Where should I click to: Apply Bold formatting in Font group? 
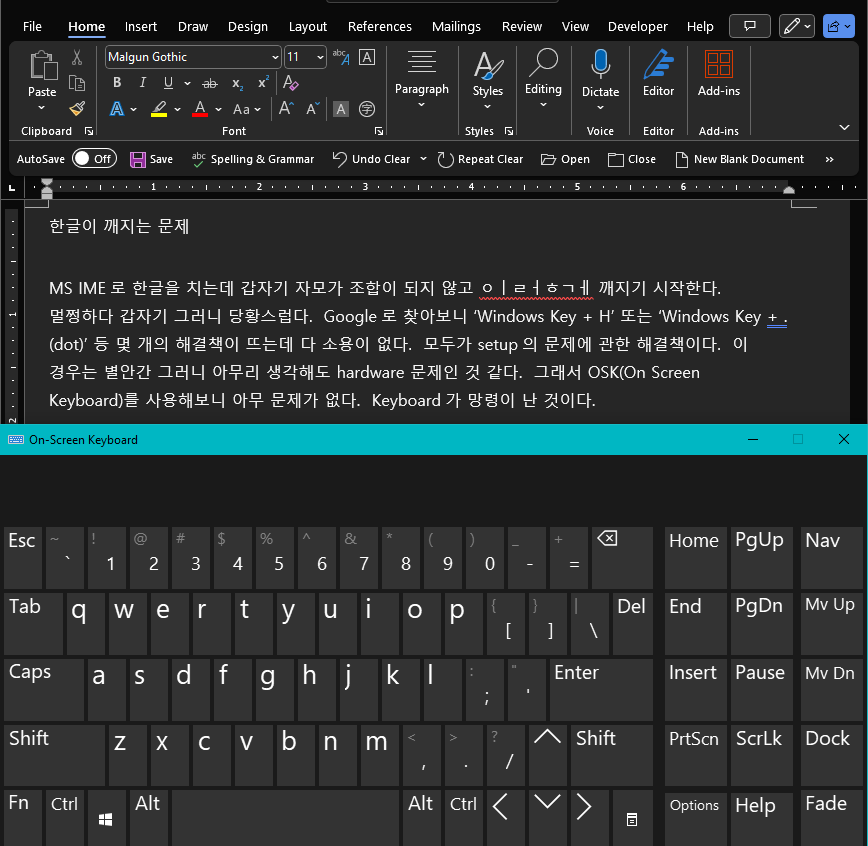point(117,83)
